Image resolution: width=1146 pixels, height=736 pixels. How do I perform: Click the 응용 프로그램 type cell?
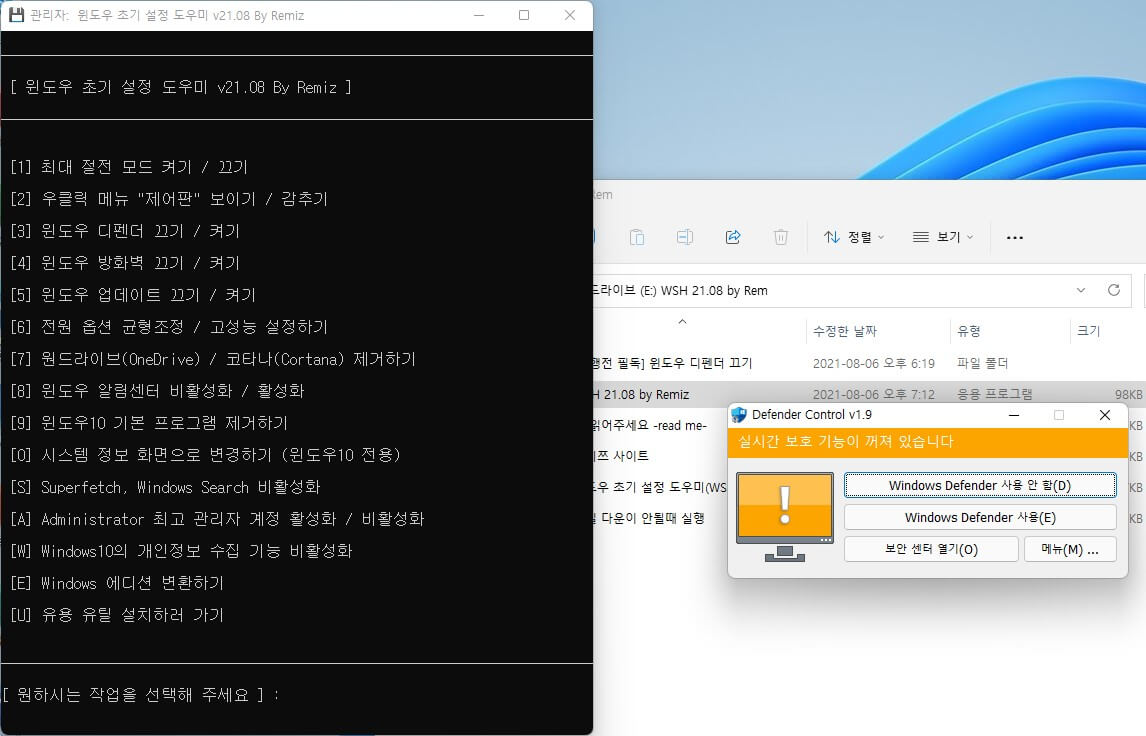click(x=995, y=394)
